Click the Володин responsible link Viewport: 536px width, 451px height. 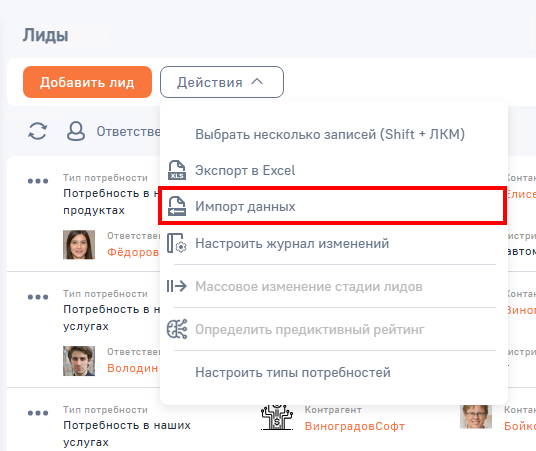click(133, 368)
